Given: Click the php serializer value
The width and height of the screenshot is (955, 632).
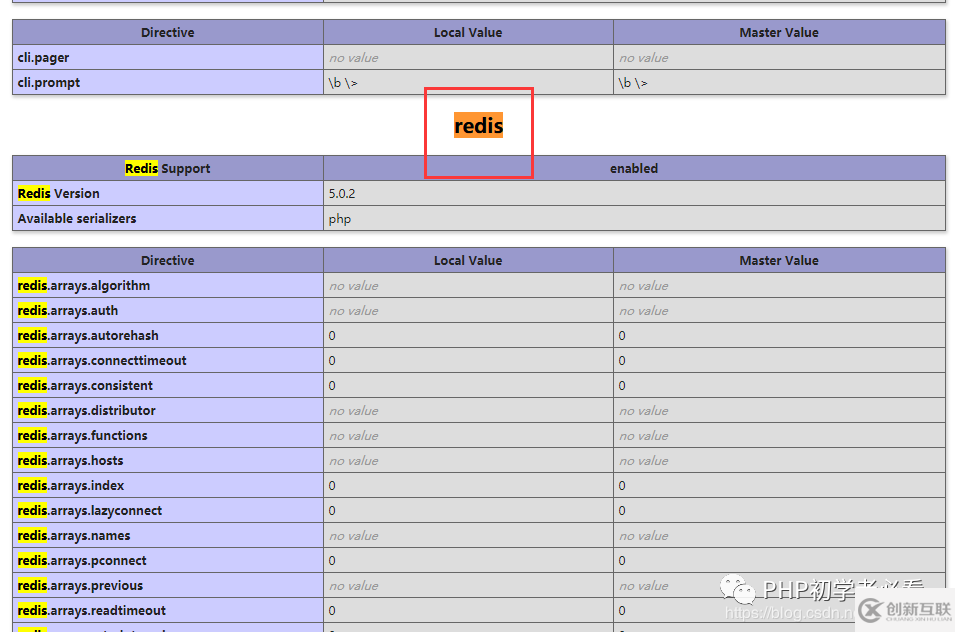Looking at the screenshot, I should click(634, 218).
